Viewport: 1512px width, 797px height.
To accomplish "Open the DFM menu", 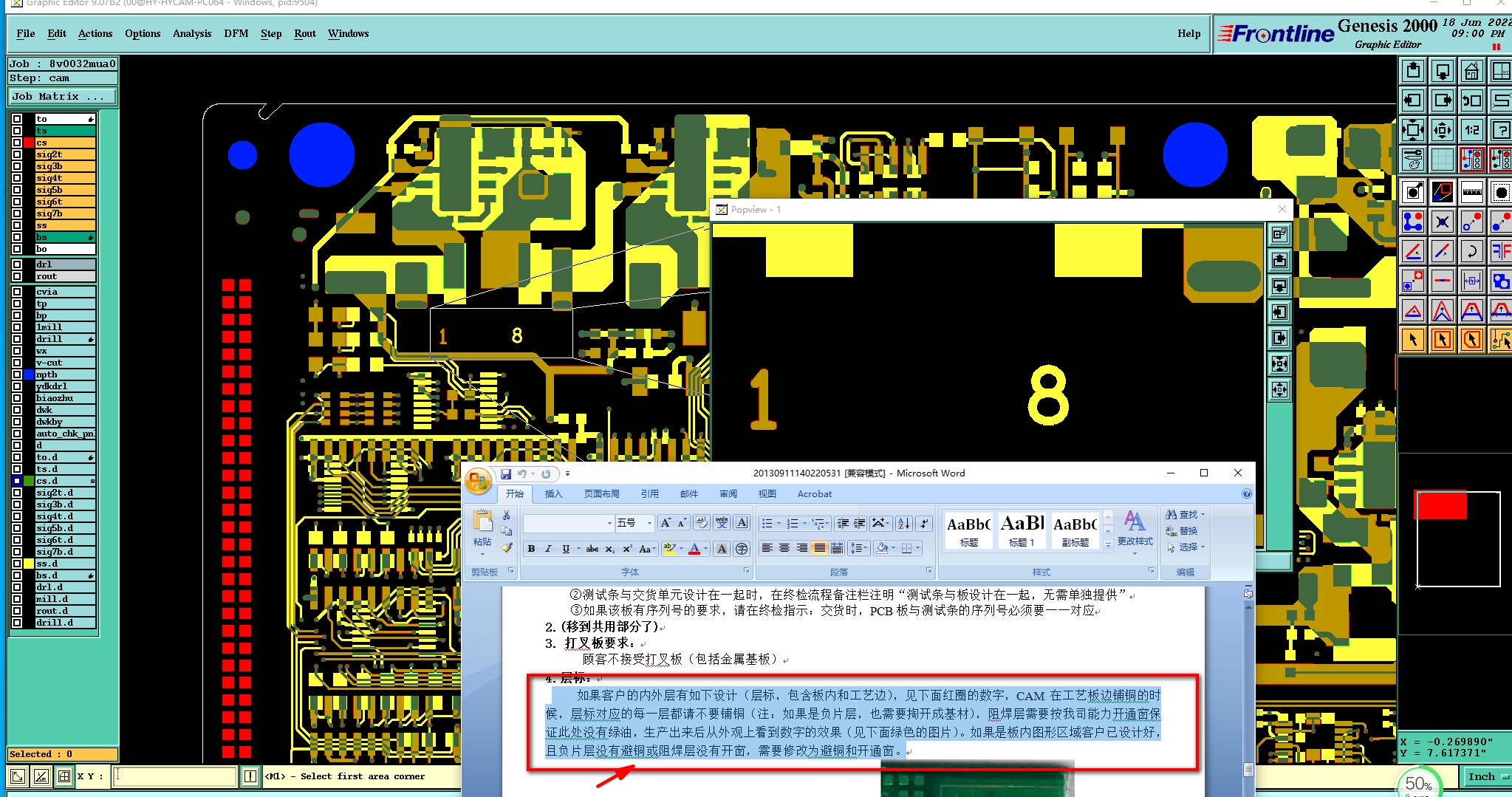I will [236, 33].
